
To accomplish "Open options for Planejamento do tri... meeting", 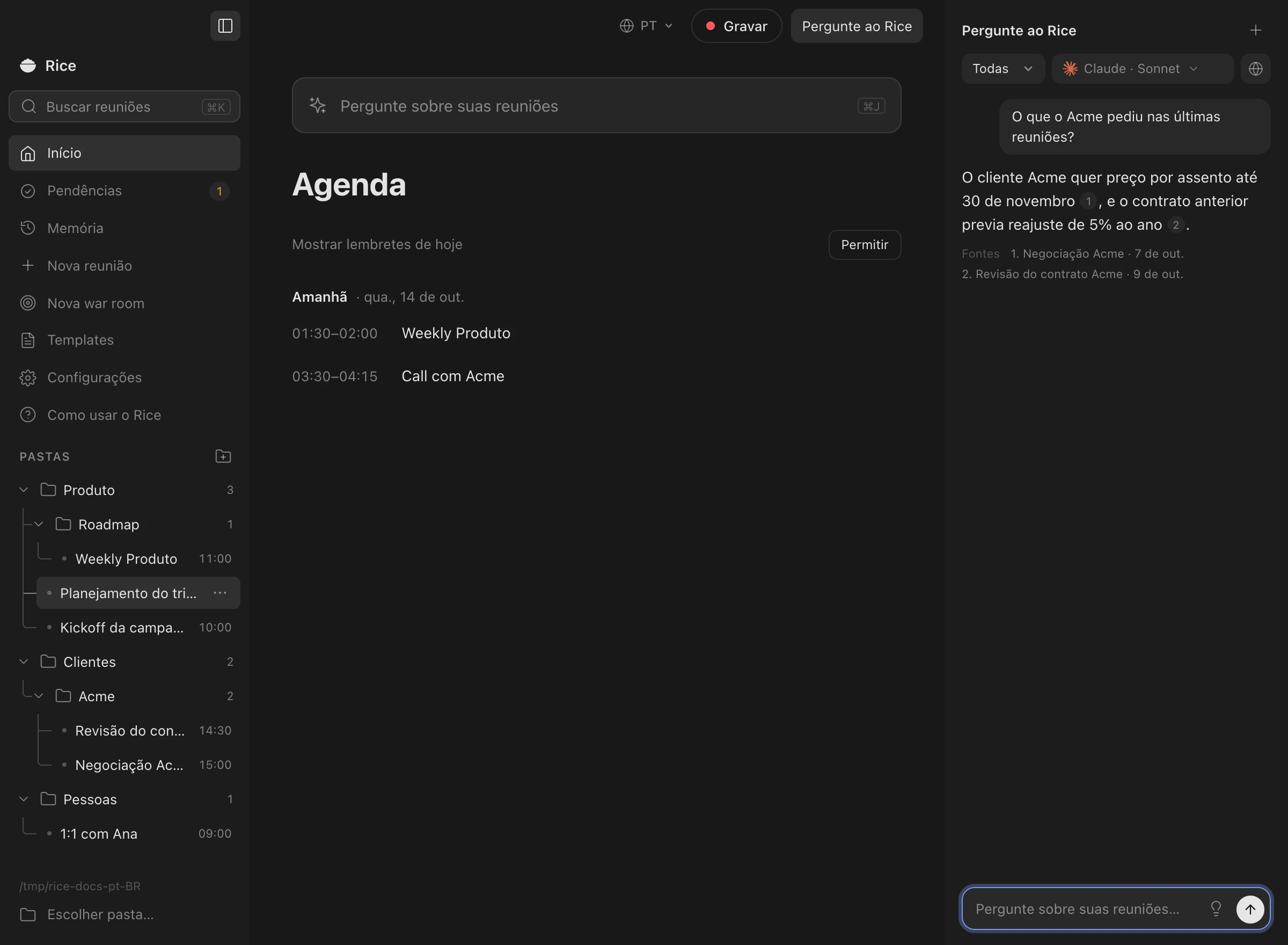I will pyautogui.click(x=220, y=593).
